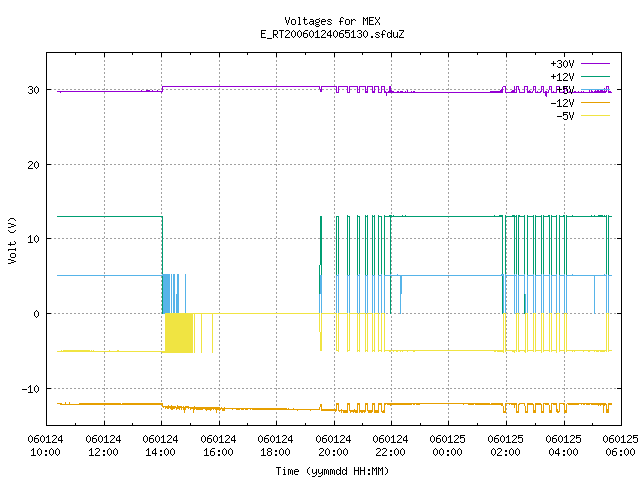Viewport: 640px width, 480px height.
Task: Click the time tick 060124 14:00
Action: (160, 446)
